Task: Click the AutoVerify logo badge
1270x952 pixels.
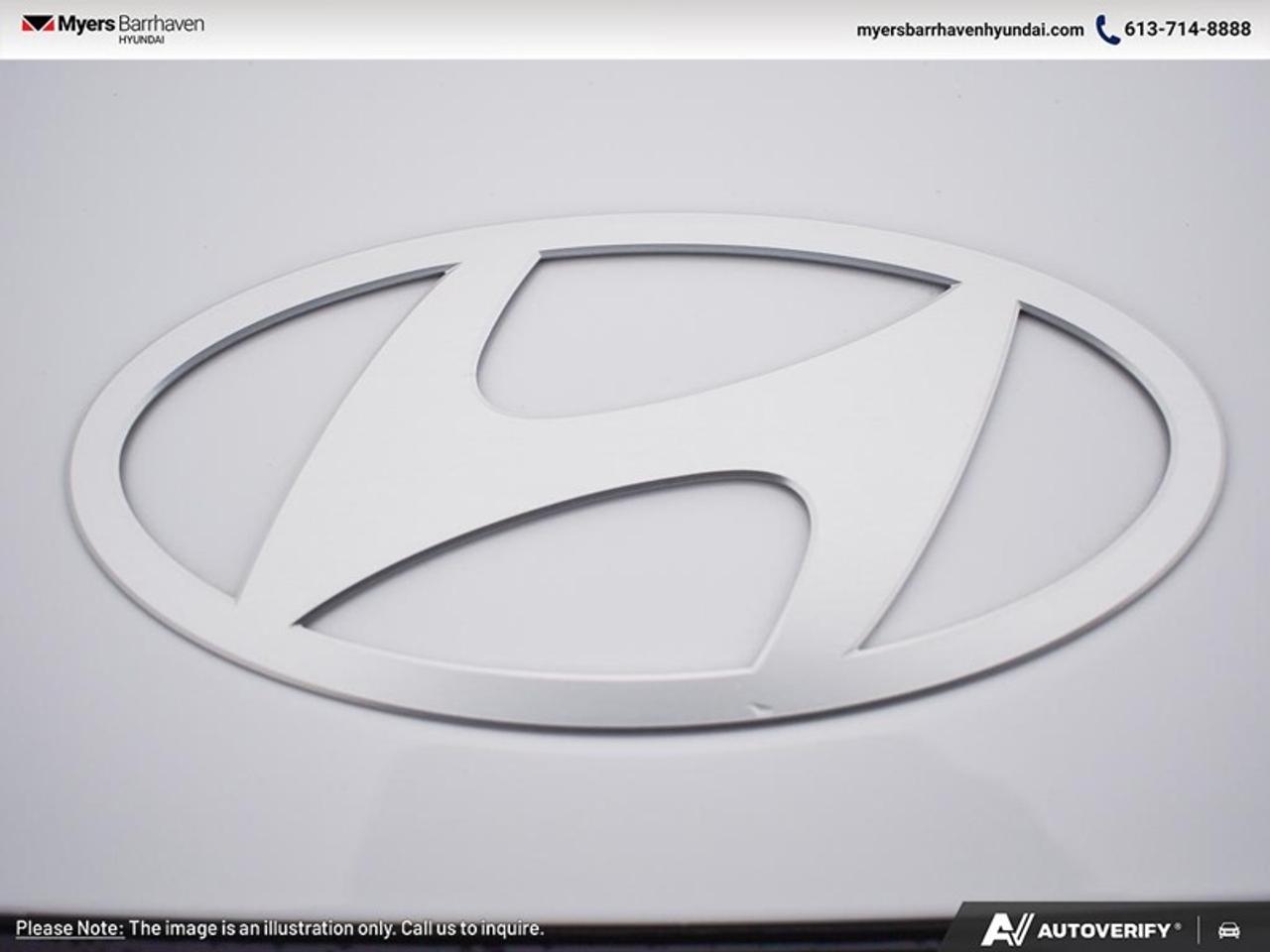Action: [1081, 929]
